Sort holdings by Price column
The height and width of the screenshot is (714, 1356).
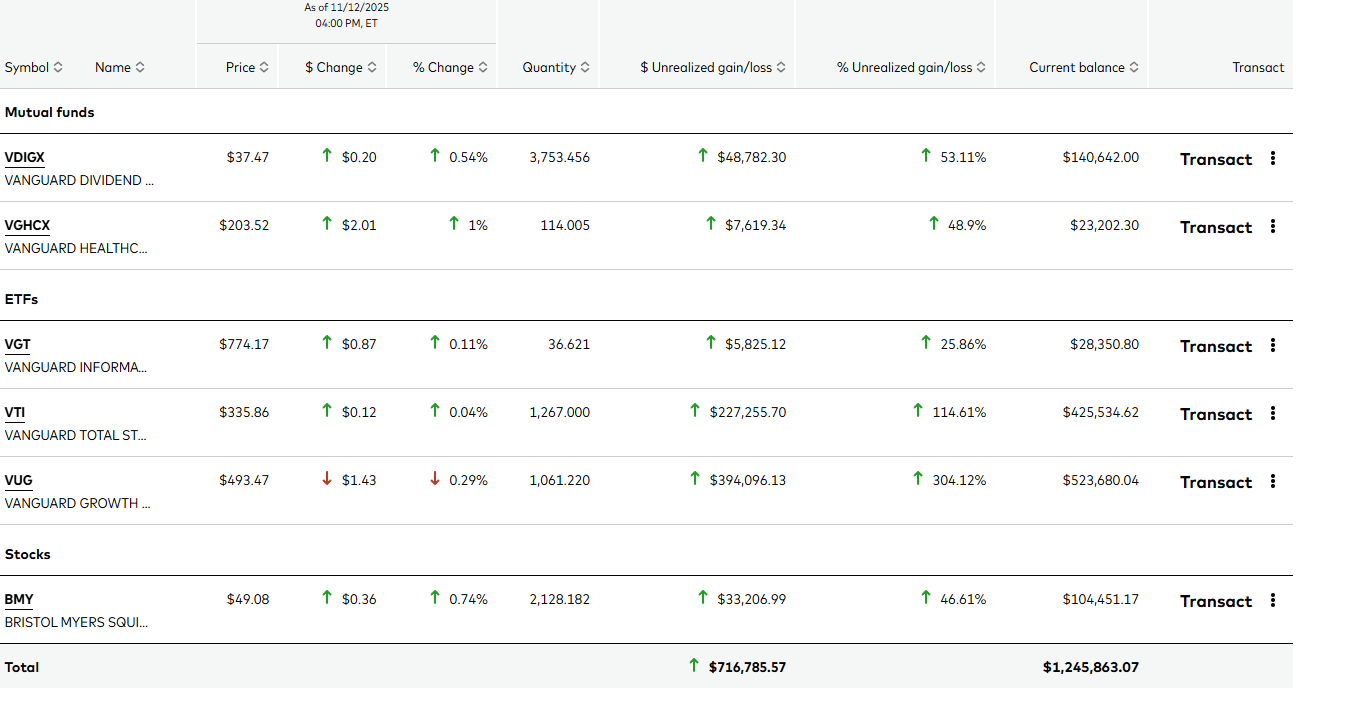247,67
